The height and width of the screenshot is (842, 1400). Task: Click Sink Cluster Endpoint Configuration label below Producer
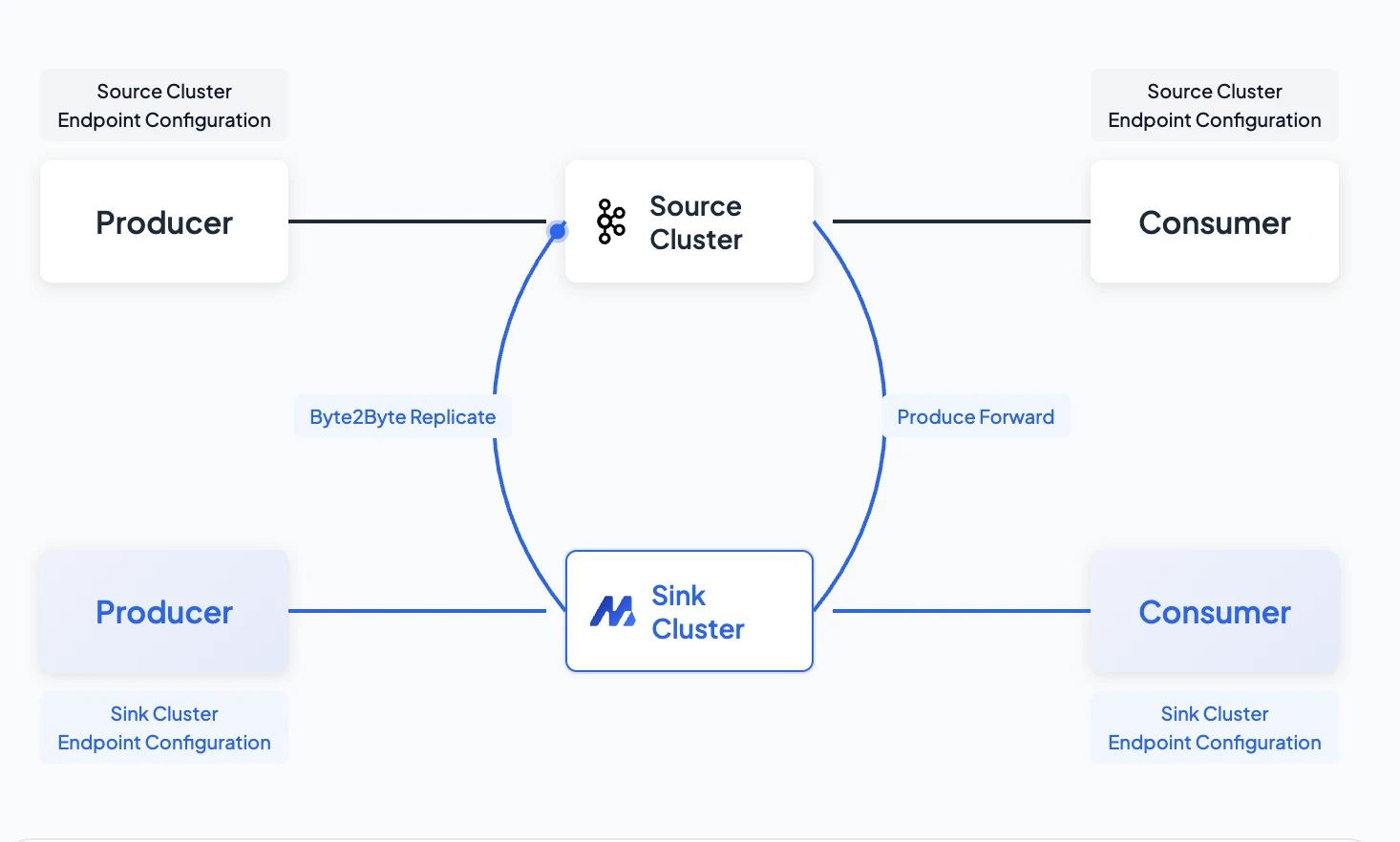(164, 728)
